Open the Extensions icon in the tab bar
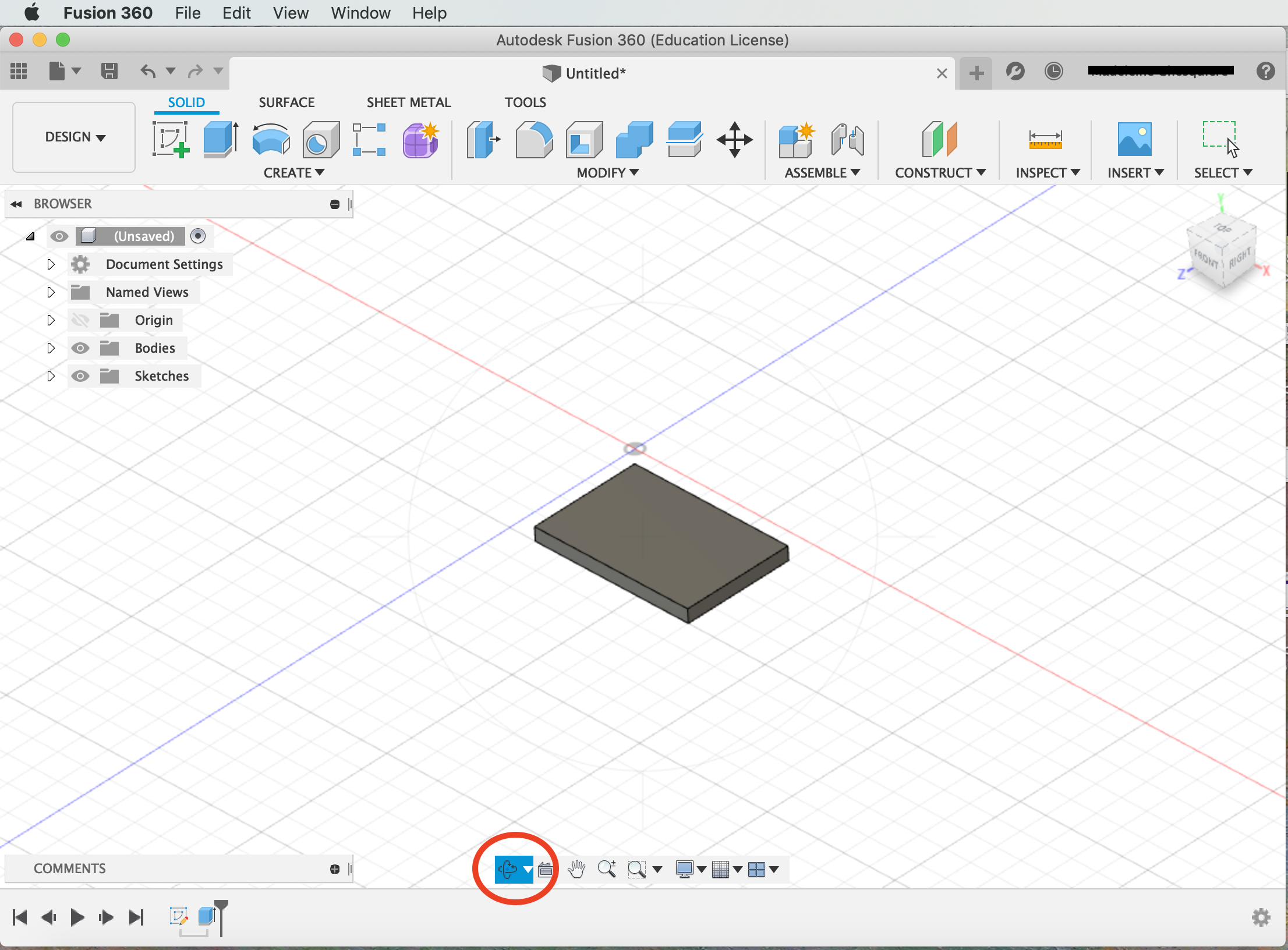1288x950 pixels. [x=1015, y=71]
